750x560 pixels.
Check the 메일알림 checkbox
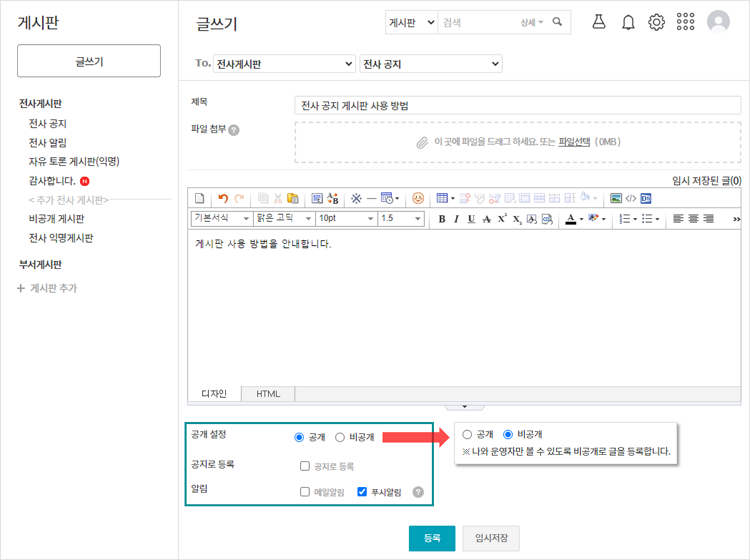tap(305, 492)
